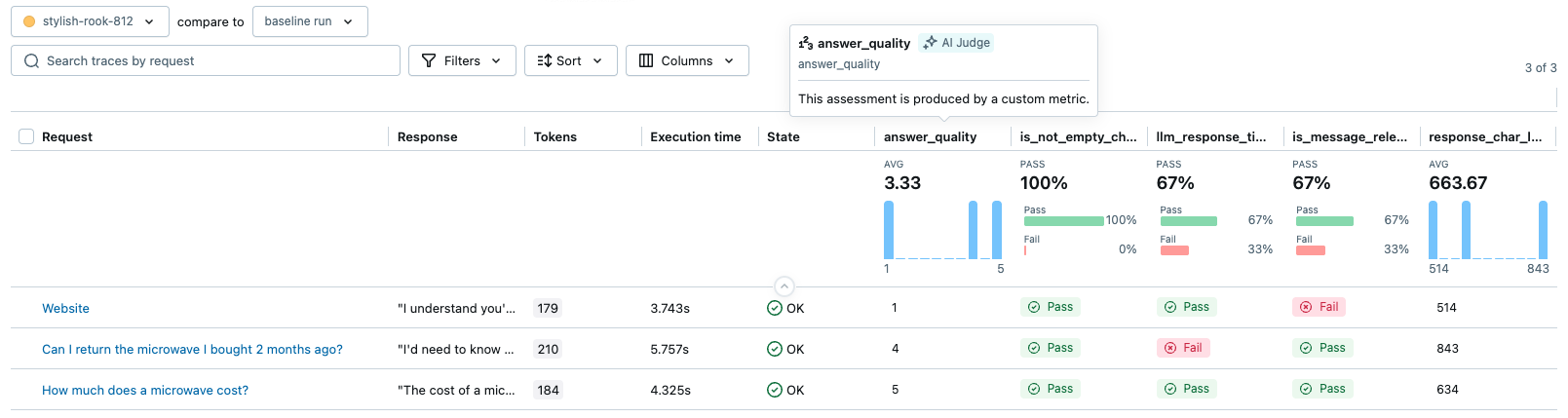Click the Execution time column header
The height and width of the screenshot is (418, 1568).
point(695,136)
